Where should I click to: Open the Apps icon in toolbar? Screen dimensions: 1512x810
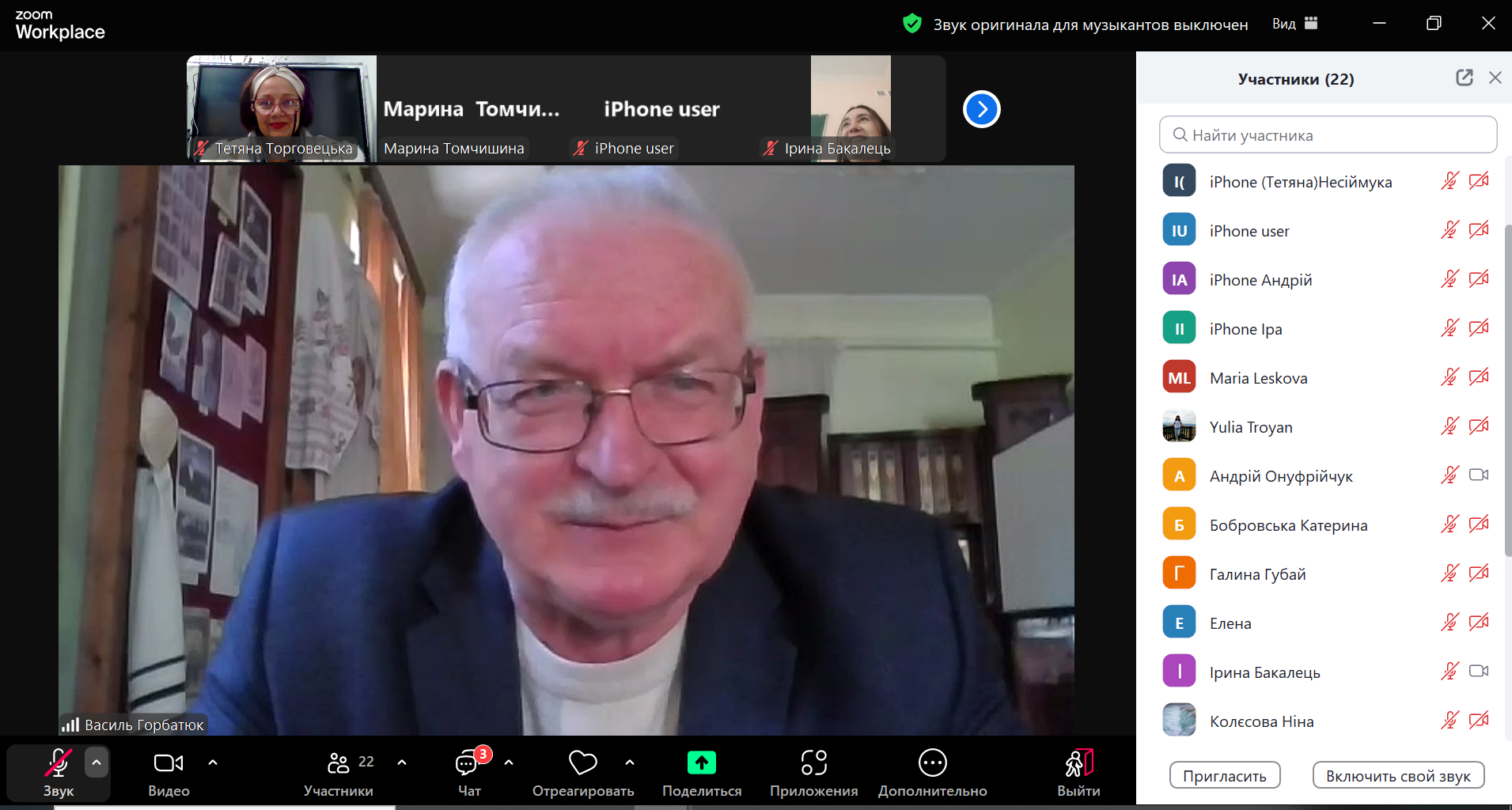(813, 763)
